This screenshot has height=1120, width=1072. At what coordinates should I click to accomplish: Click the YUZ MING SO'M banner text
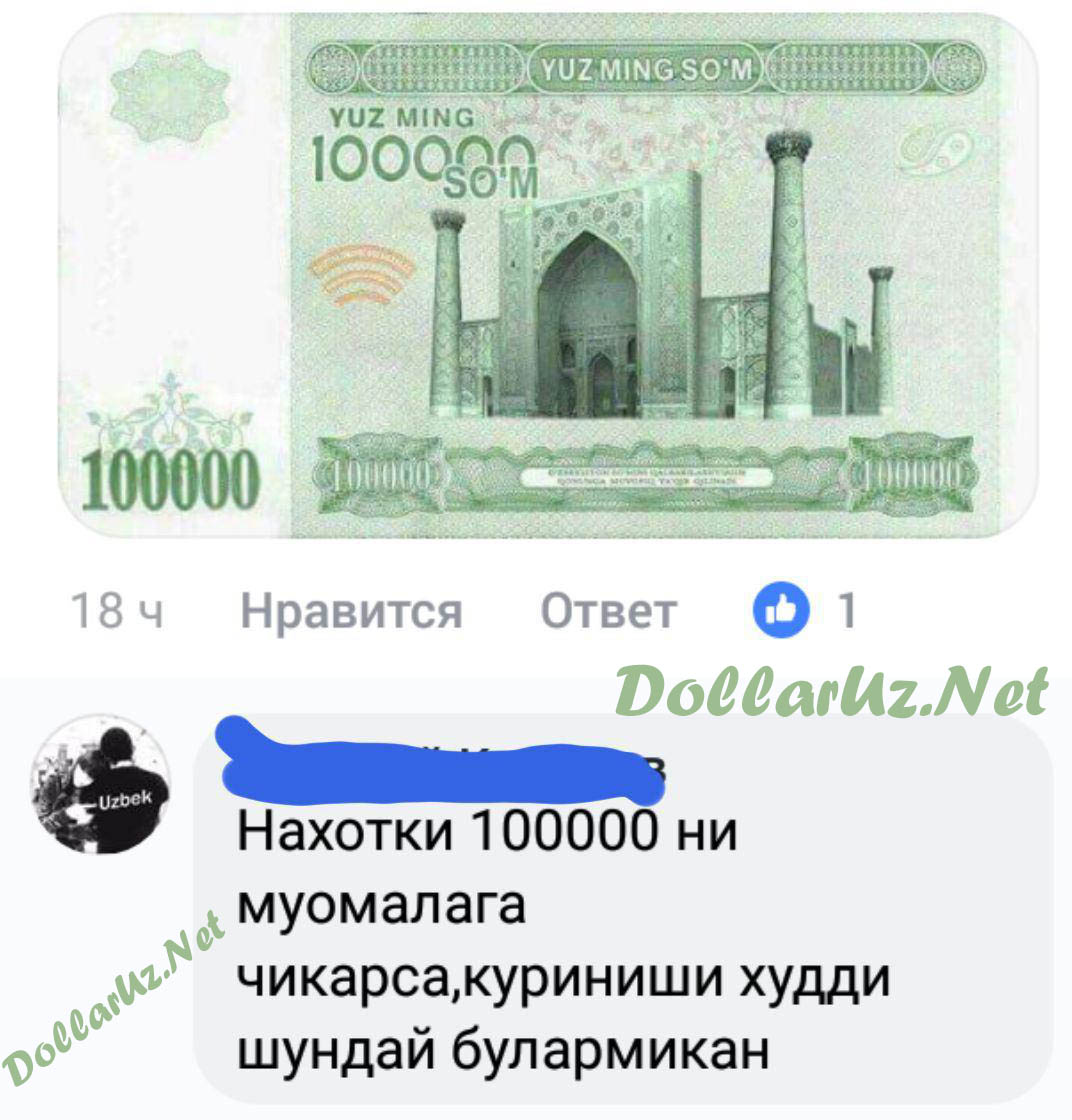pyautogui.click(x=646, y=70)
